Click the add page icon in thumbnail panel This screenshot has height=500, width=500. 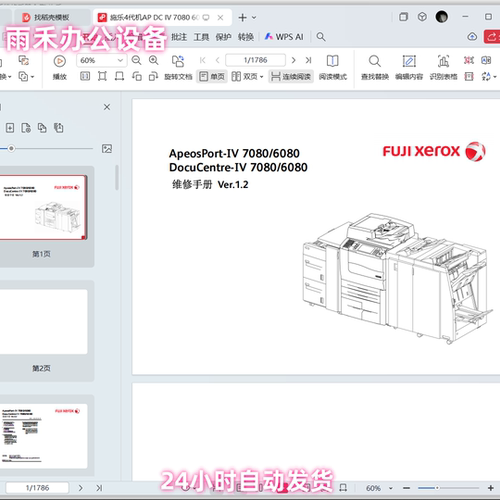10,128
